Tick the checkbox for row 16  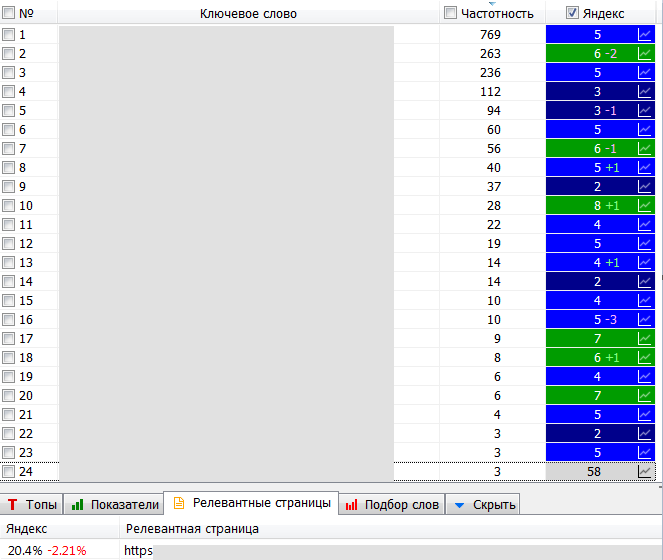point(8,320)
